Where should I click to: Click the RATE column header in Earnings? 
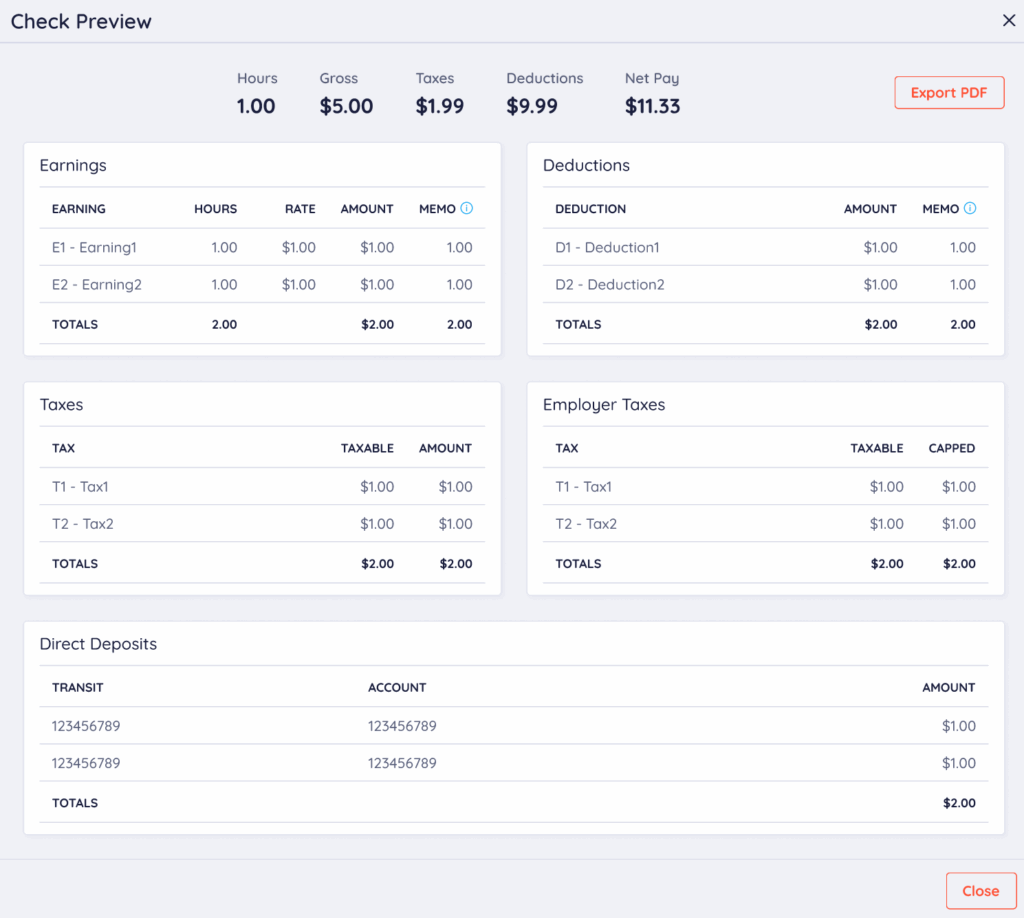pos(299,209)
